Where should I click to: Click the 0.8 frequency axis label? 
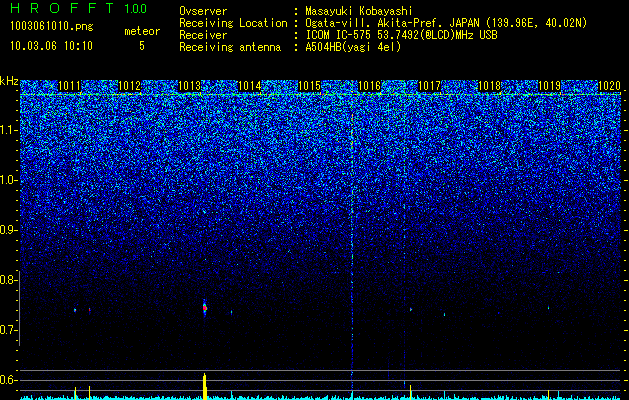[9, 280]
